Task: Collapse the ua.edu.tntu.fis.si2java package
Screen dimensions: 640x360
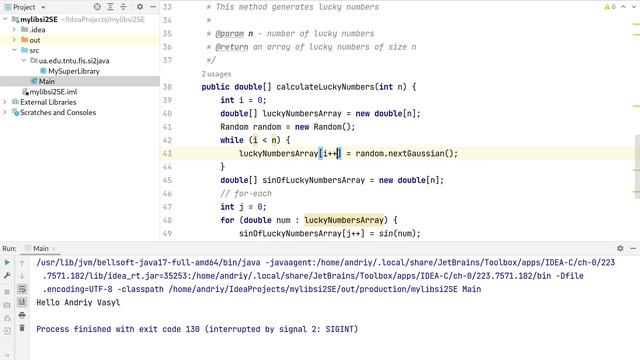Action: tap(23, 60)
